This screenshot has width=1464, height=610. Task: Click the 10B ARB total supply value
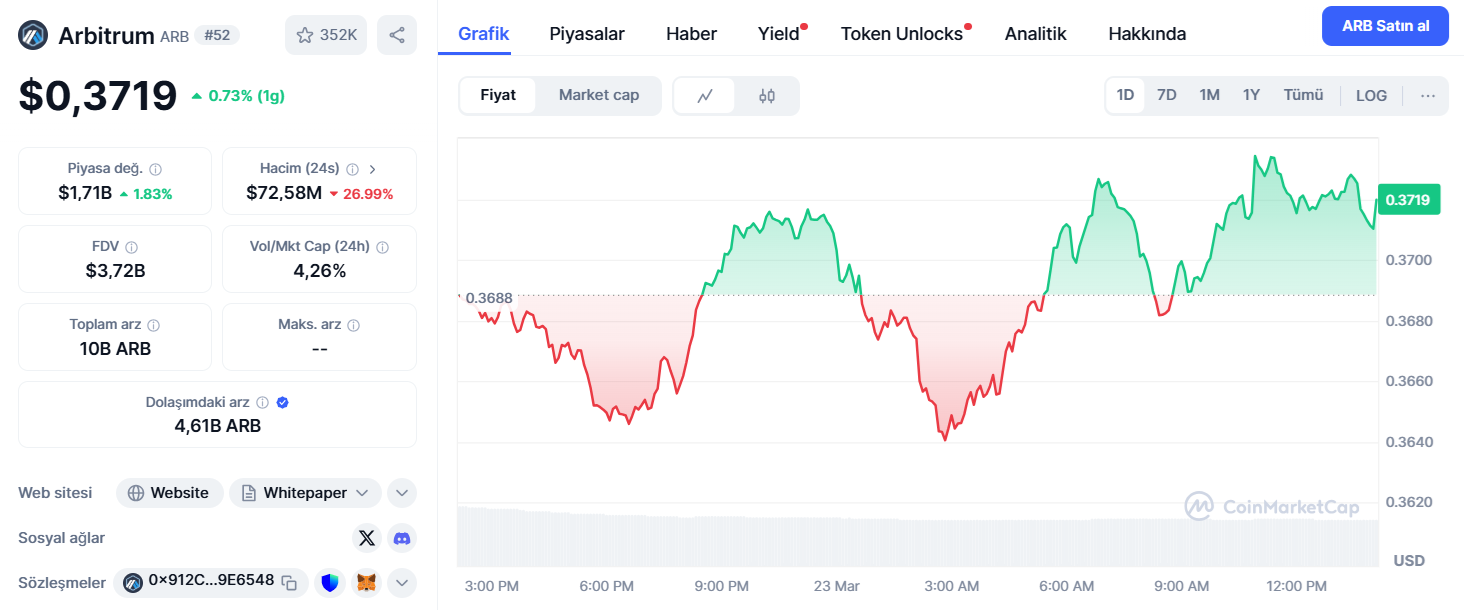point(116,349)
